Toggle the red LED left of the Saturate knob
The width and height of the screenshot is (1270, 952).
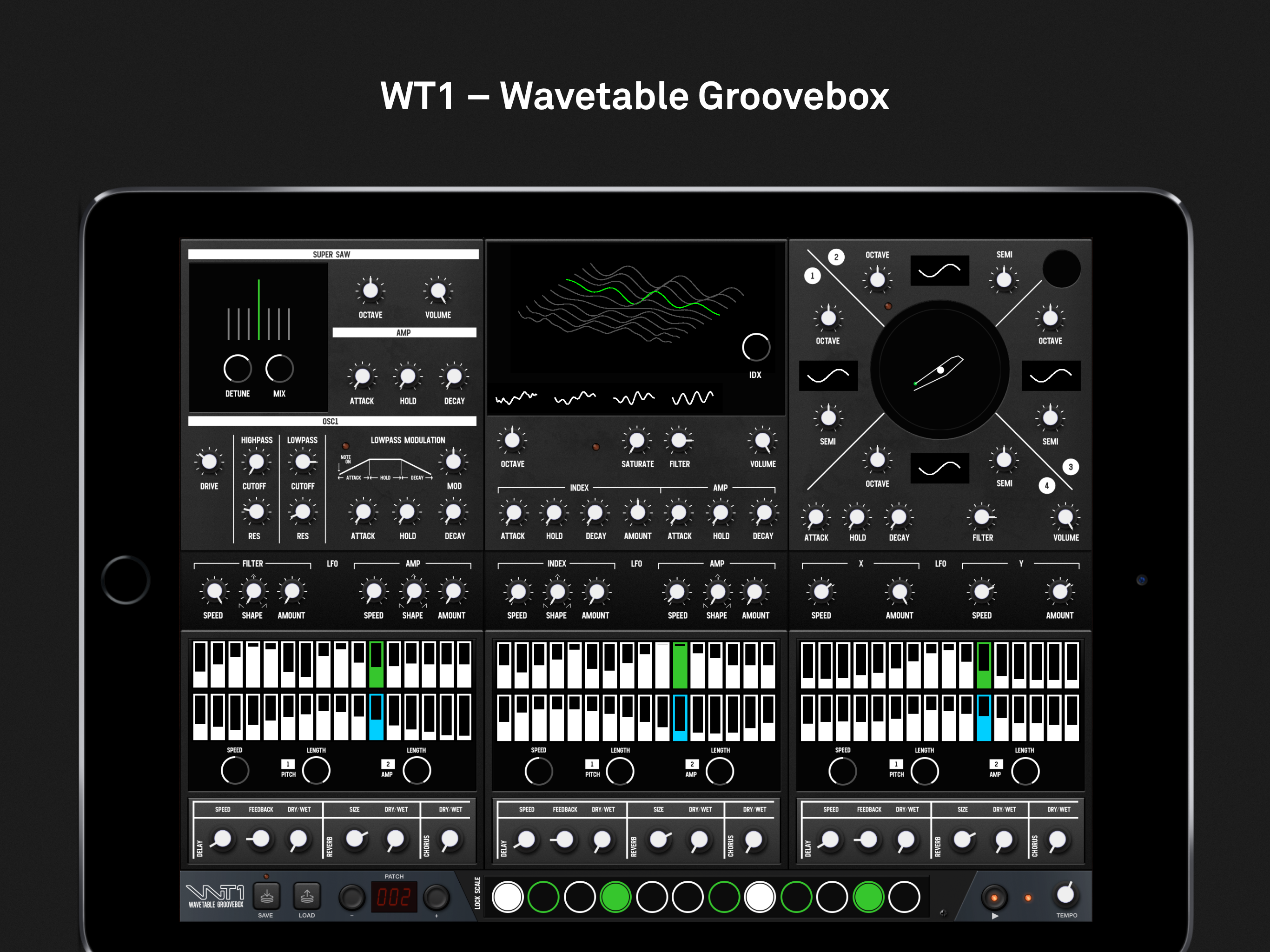[x=596, y=446]
